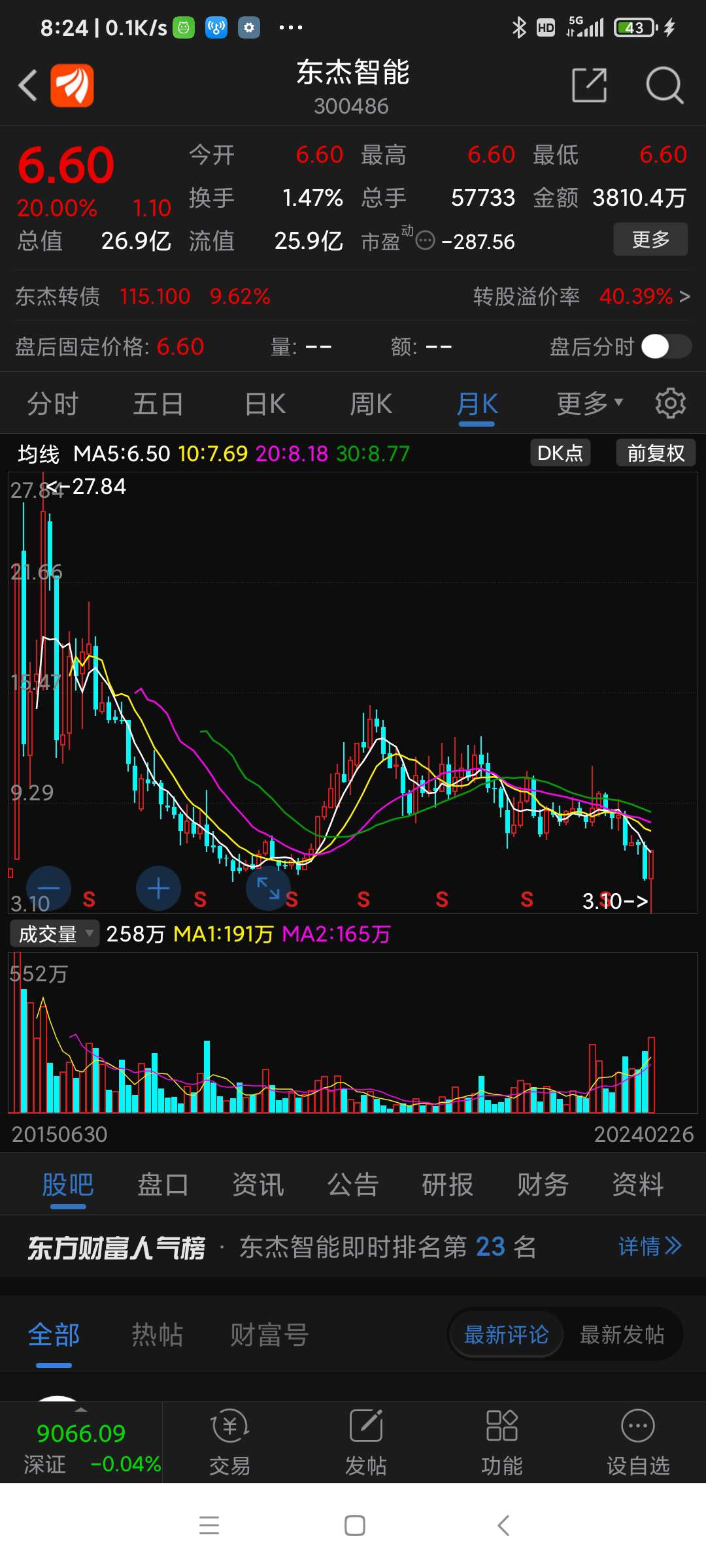Switch to 周K chart tab
Image resolution: width=706 pixels, height=1568 pixels.
pyautogui.click(x=371, y=404)
